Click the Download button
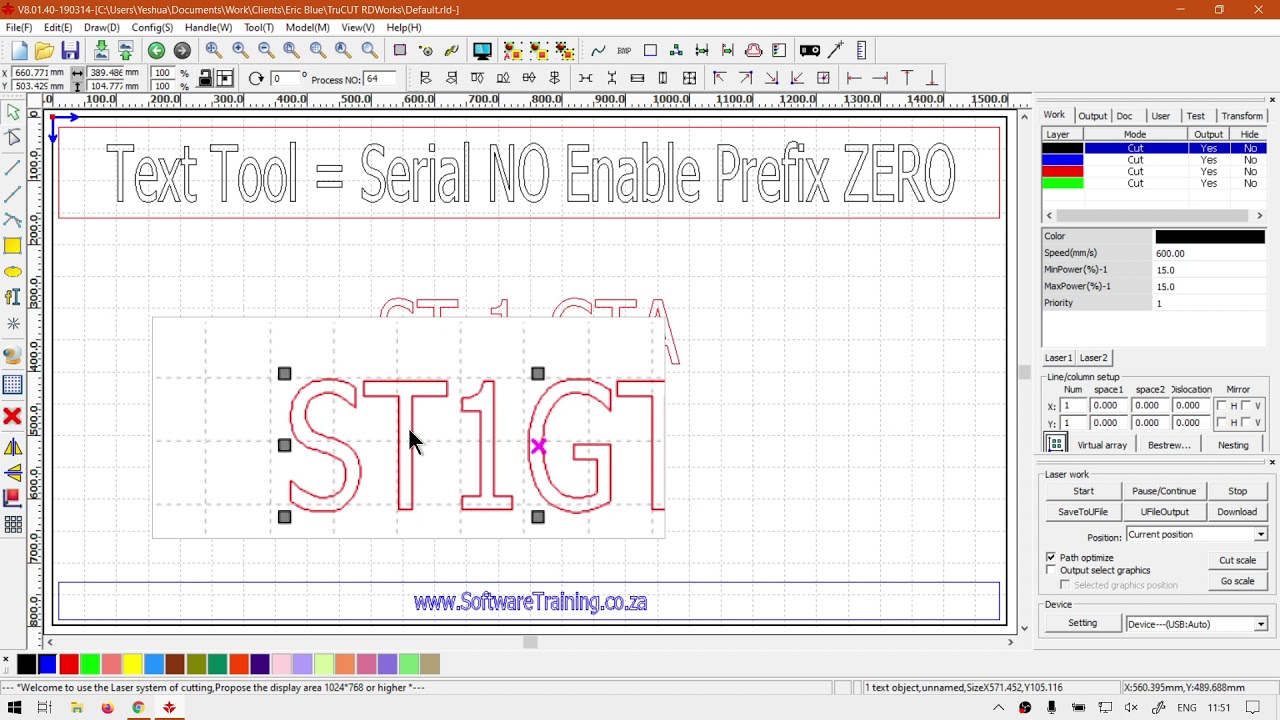The image size is (1280, 720). [1237, 512]
